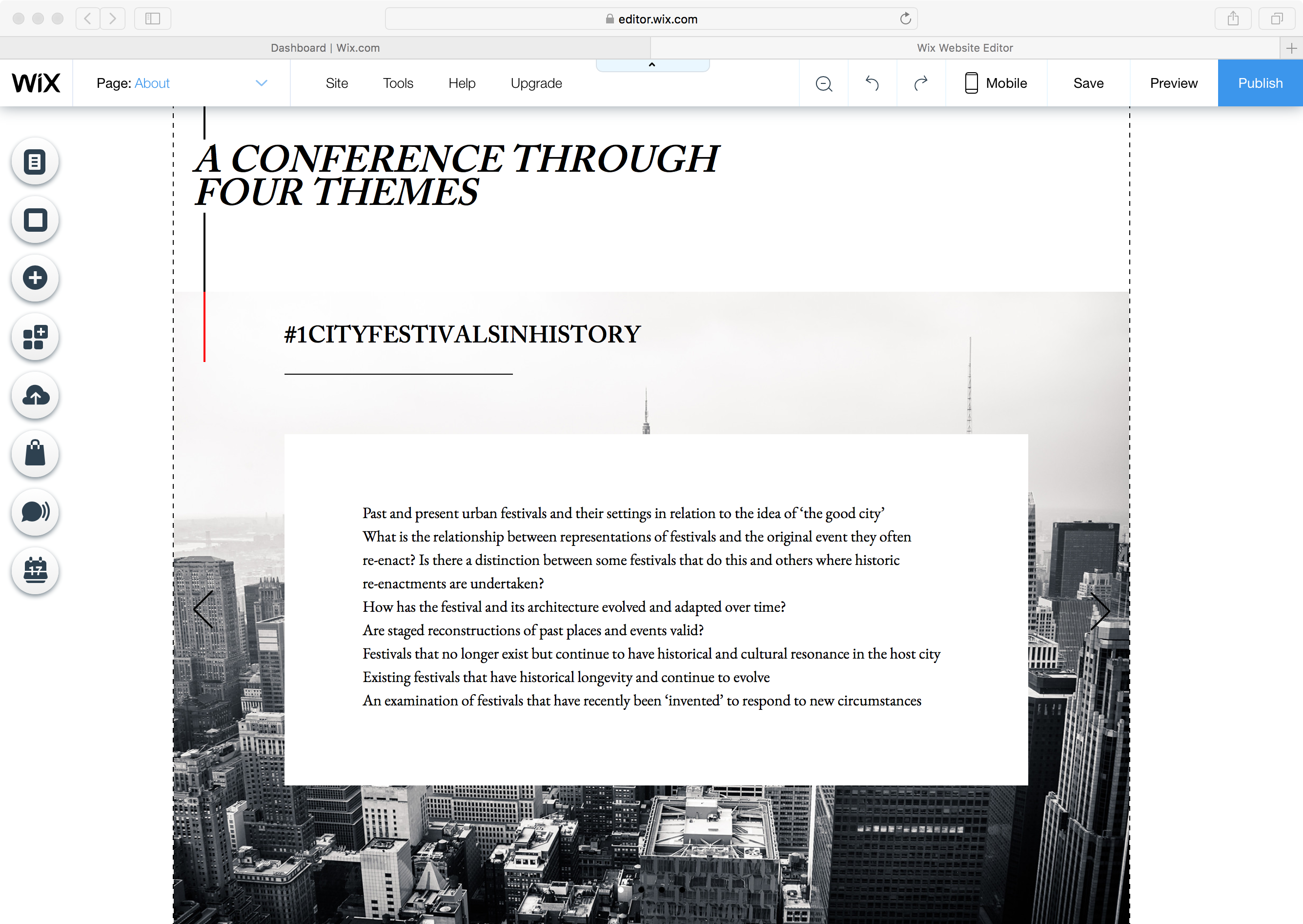
Task: Open the My Uploads cloud icon
Action: click(35, 396)
